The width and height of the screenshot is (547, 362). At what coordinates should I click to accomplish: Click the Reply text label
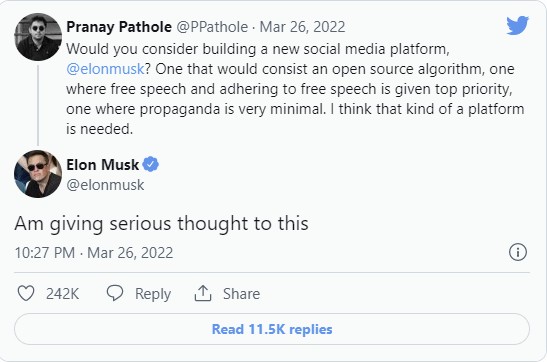tap(153, 294)
